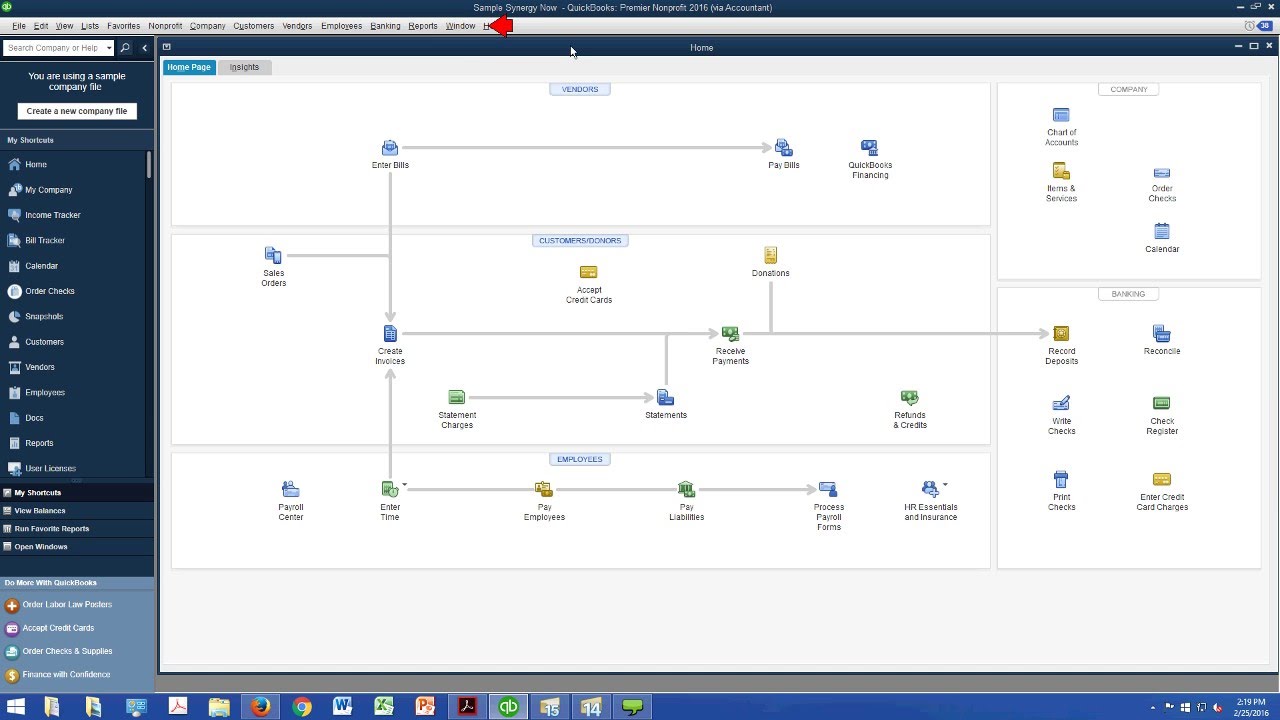1280x720 pixels.
Task: Click Create a new company file button
Action: 77,111
